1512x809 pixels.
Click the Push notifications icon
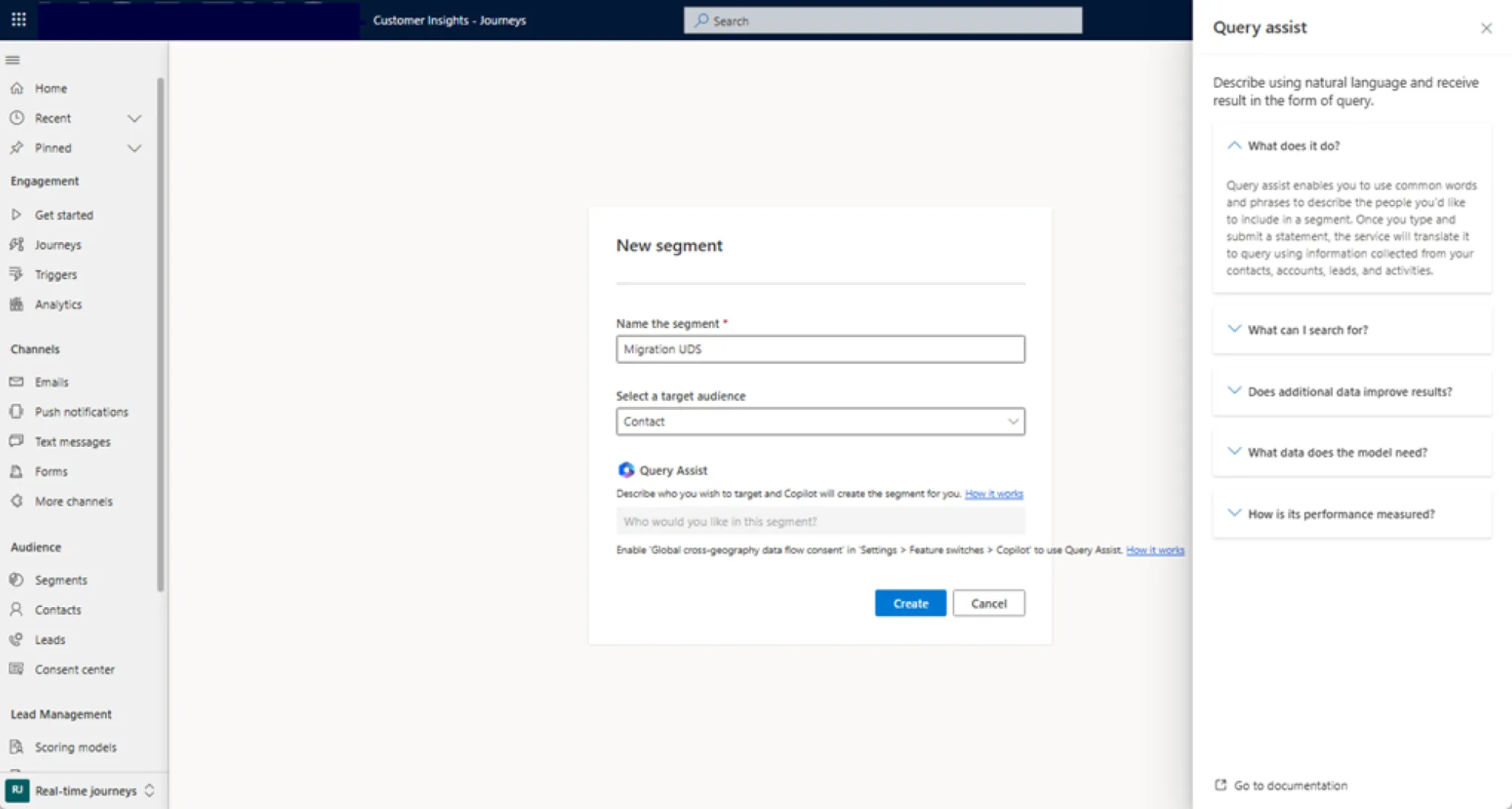[17, 411]
